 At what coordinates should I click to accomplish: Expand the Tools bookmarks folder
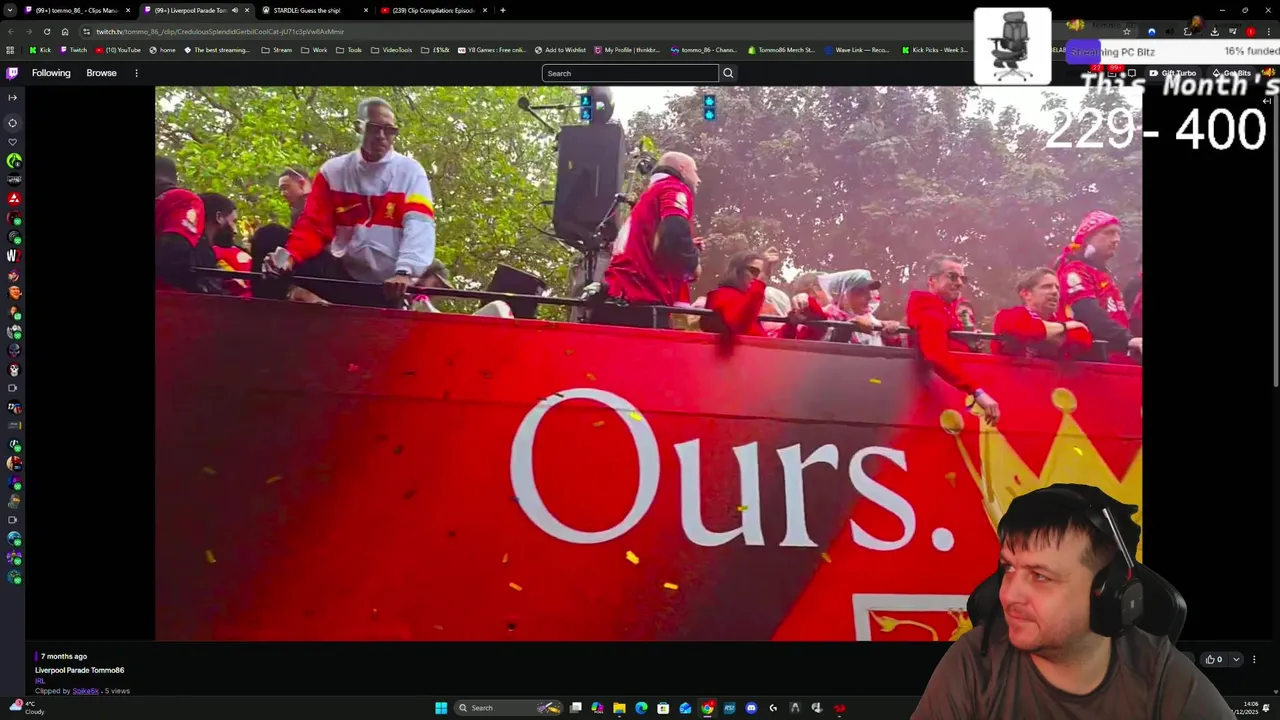[x=349, y=50]
